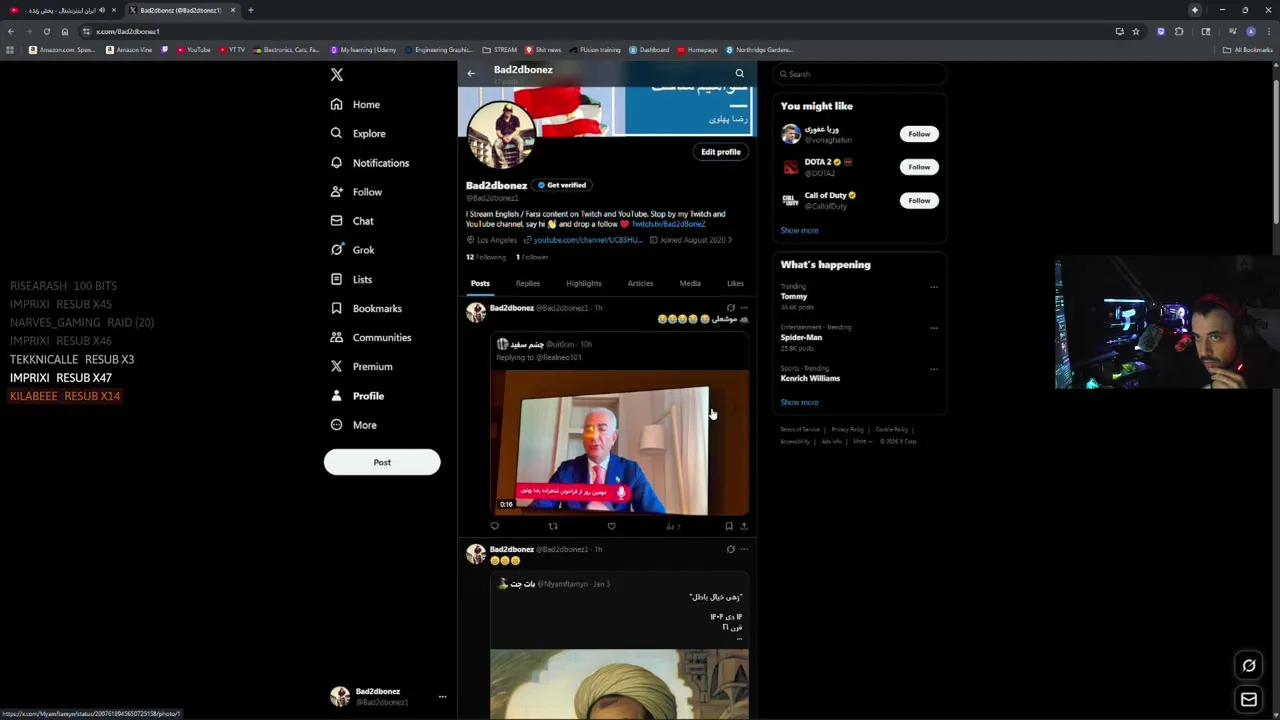Click the X search input field
Image resolution: width=1280 pixels, height=720 pixels.
pos(861,74)
